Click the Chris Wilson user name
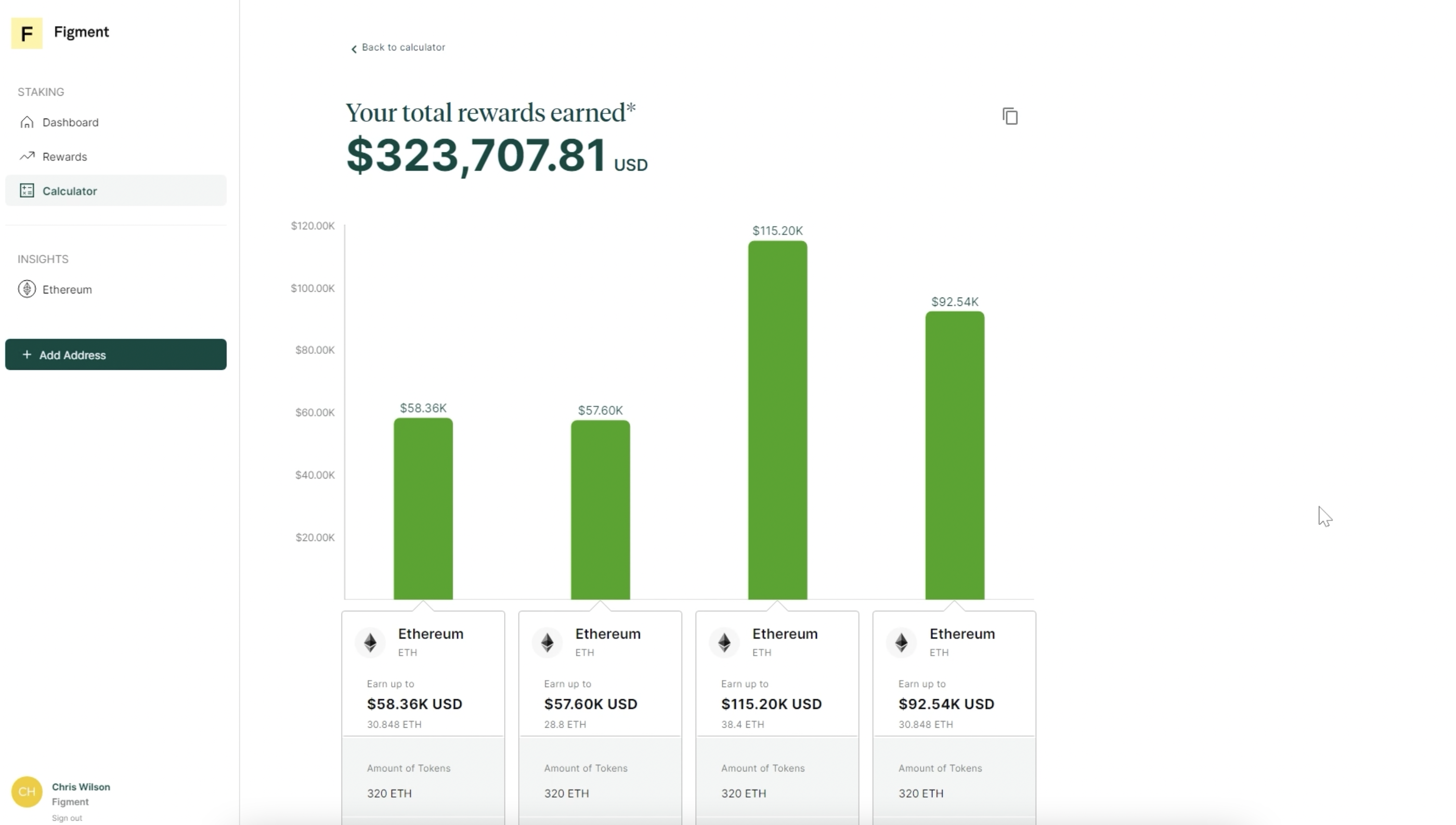The height and width of the screenshot is (825, 1456). 81,787
